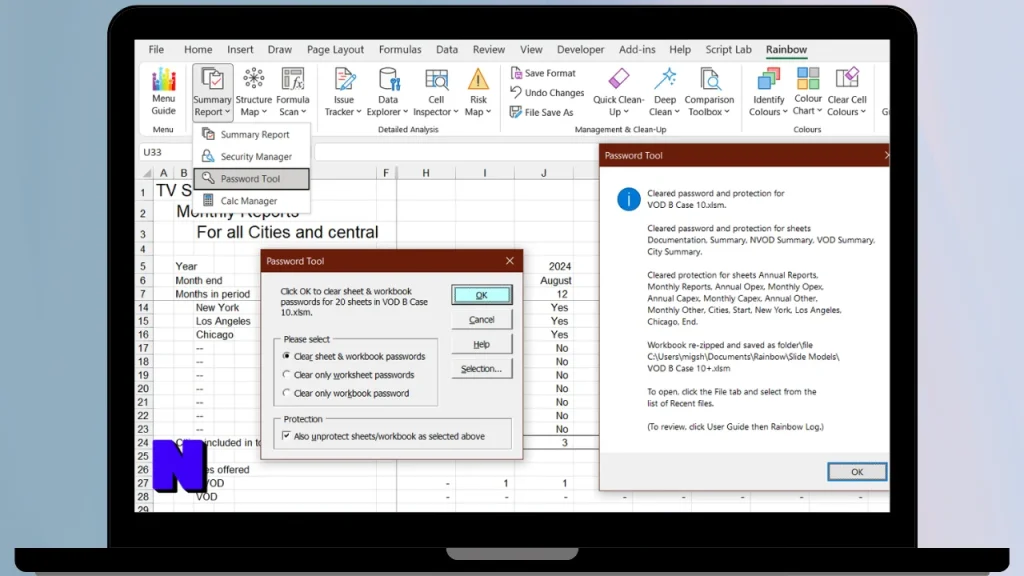Open the File tab
The width and height of the screenshot is (1024, 576).
[x=156, y=50]
